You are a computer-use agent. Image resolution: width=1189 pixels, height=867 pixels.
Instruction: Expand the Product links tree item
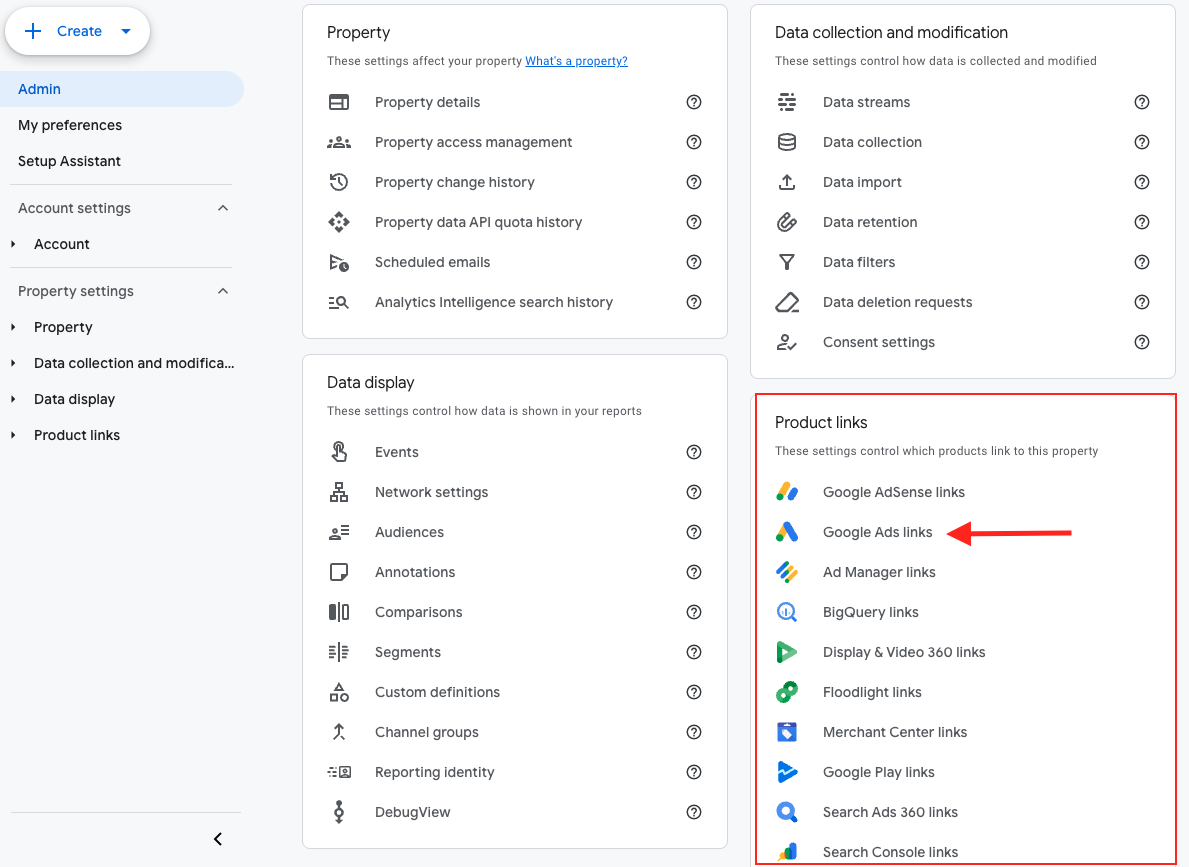point(13,435)
